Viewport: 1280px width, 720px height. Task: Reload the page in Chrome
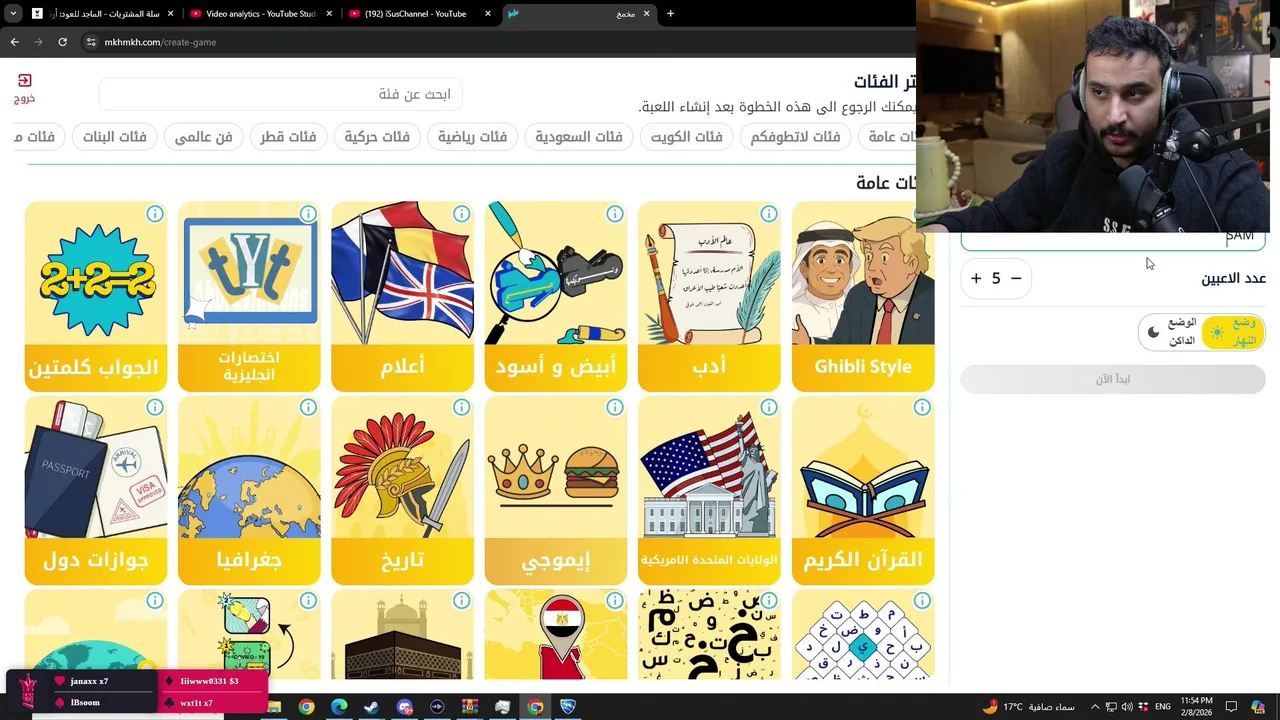pos(62,42)
